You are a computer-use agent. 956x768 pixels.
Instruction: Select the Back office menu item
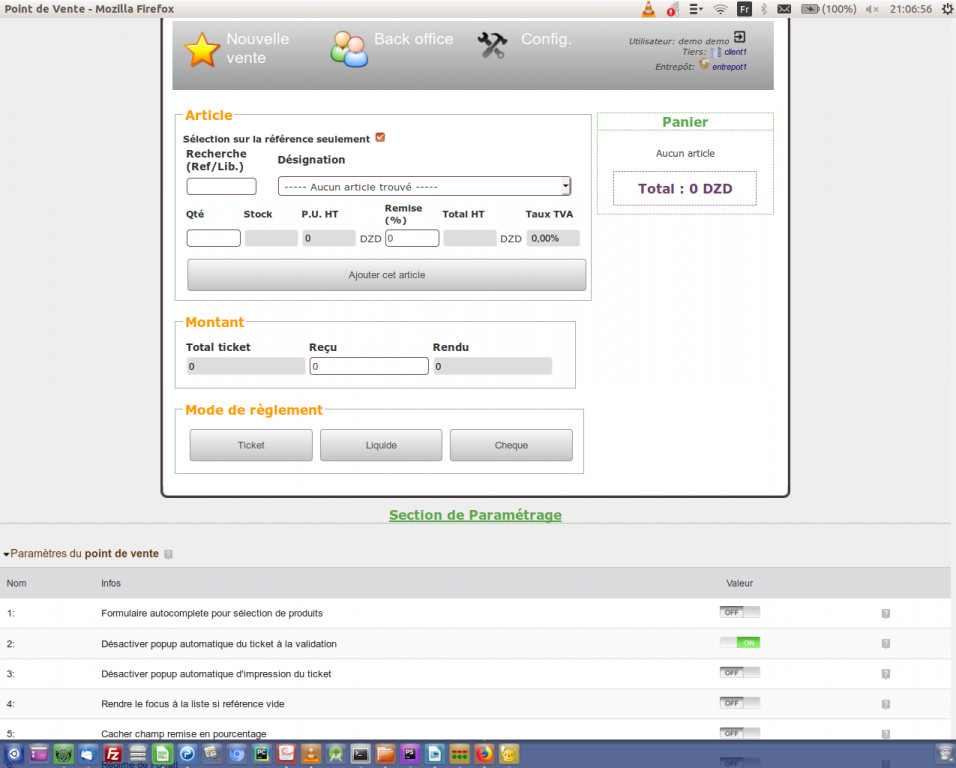click(x=413, y=39)
